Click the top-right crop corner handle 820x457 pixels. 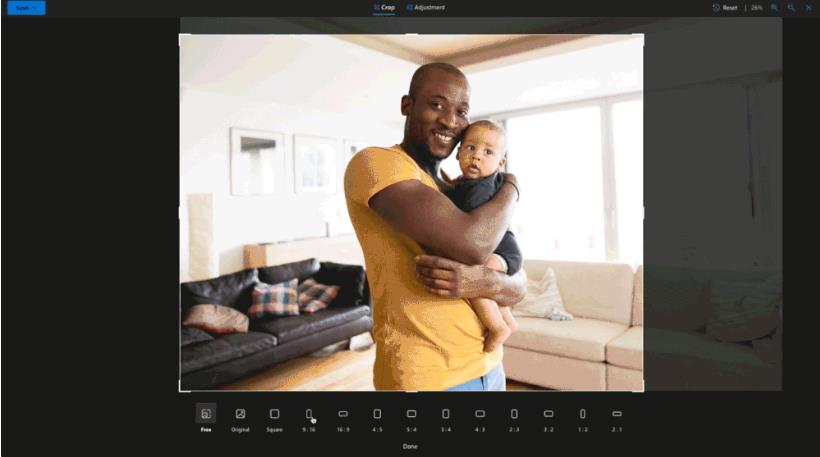point(642,36)
